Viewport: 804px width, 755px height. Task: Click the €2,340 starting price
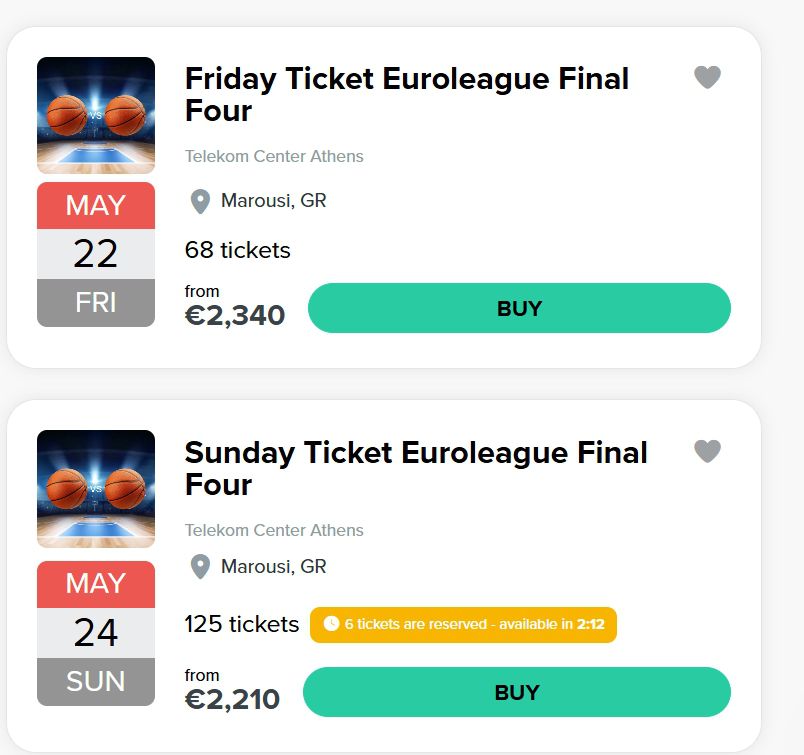(235, 315)
